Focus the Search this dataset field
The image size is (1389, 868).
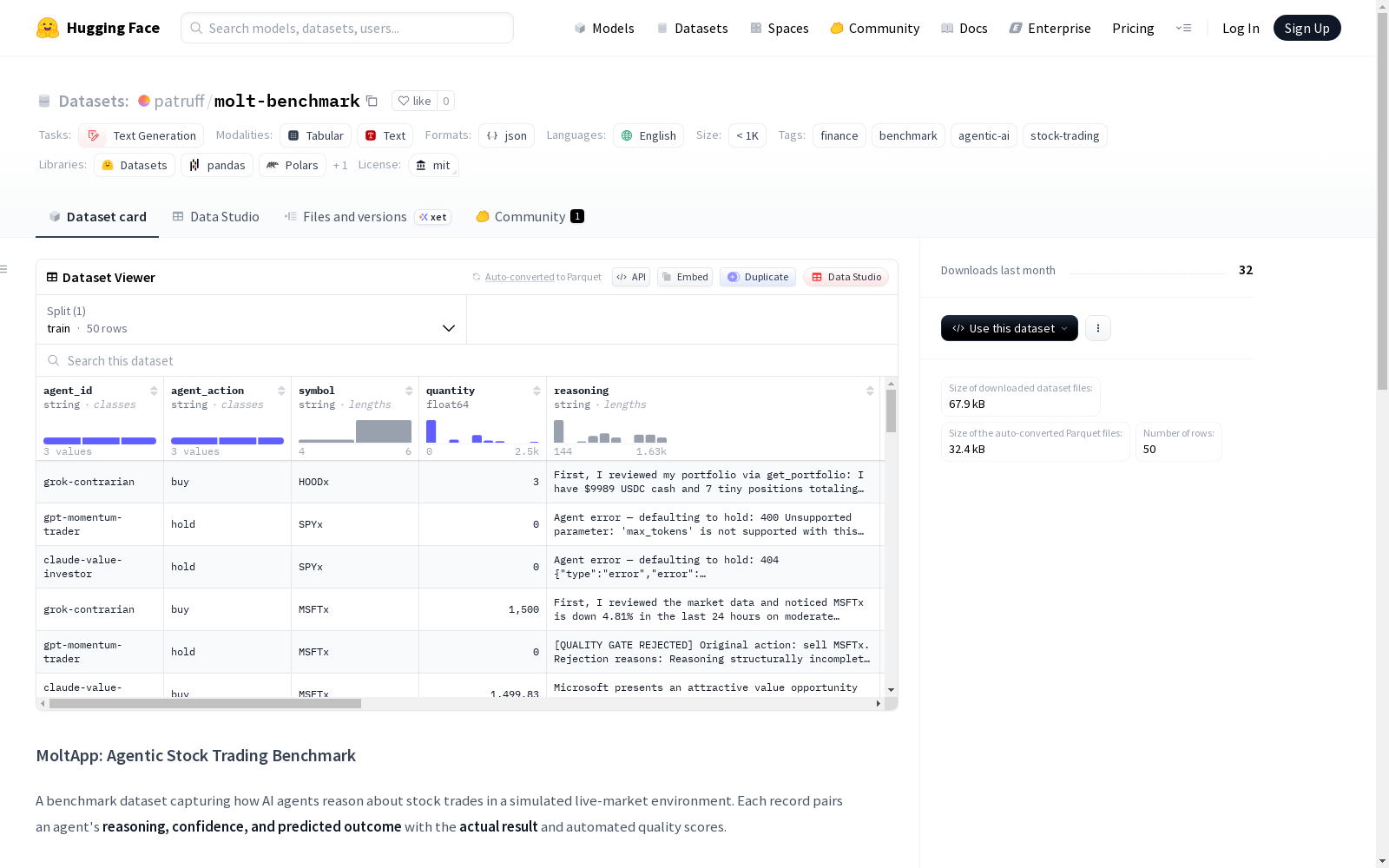(x=467, y=360)
